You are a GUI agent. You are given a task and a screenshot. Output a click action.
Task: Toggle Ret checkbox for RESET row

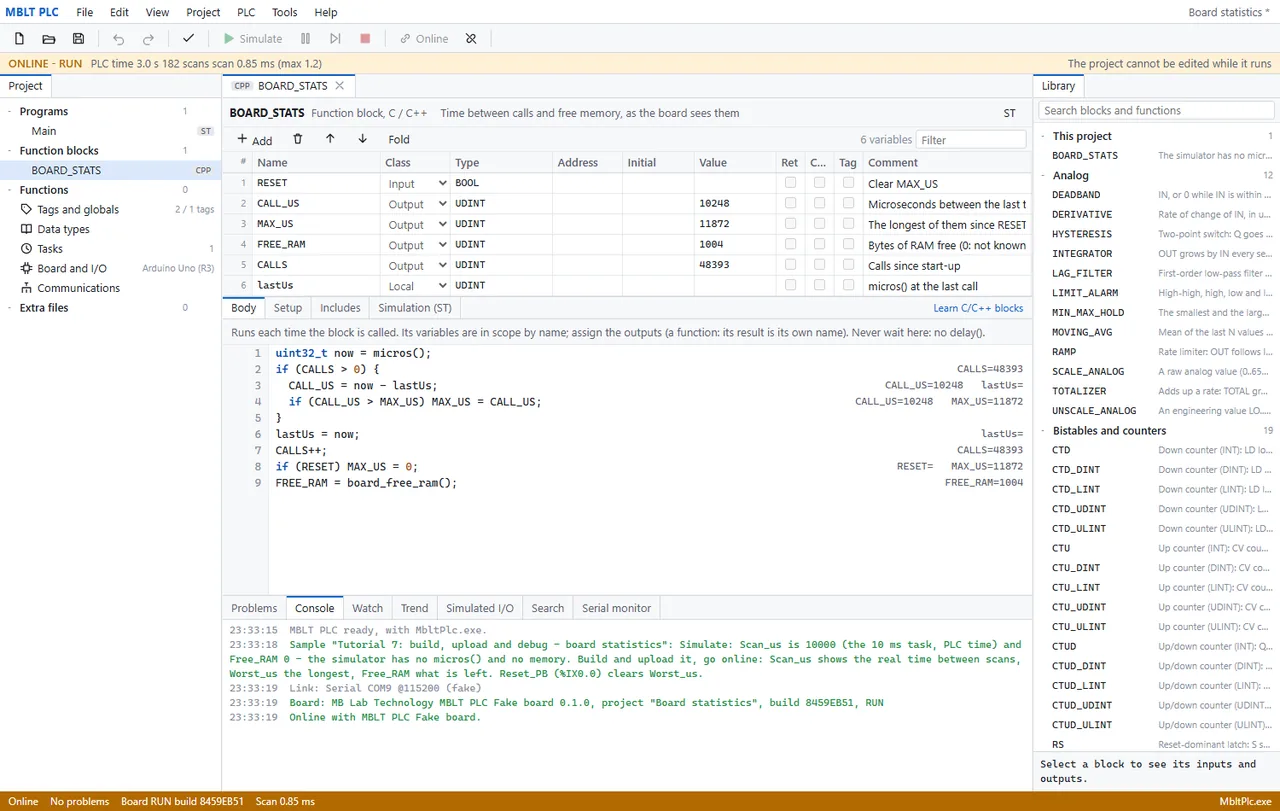pos(790,183)
